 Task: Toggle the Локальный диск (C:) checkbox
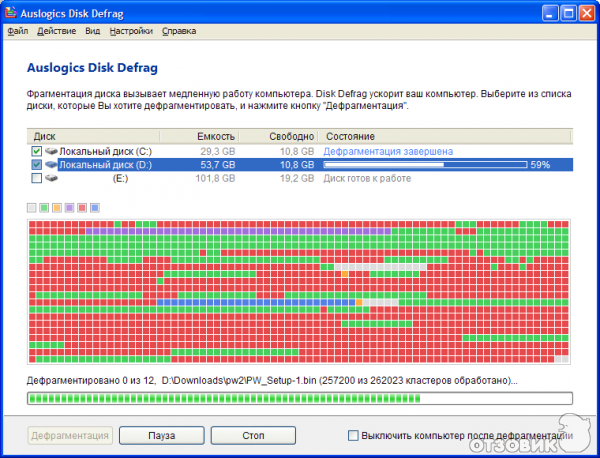tap(37, 151)
